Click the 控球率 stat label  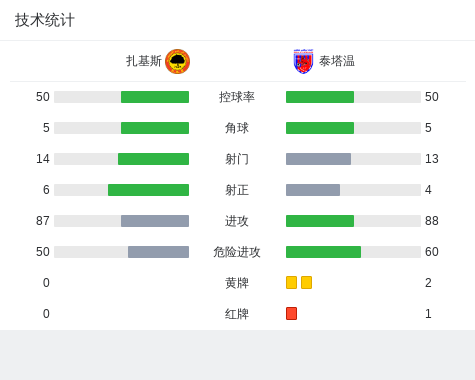pyautogui.click(x=237, y=97)
